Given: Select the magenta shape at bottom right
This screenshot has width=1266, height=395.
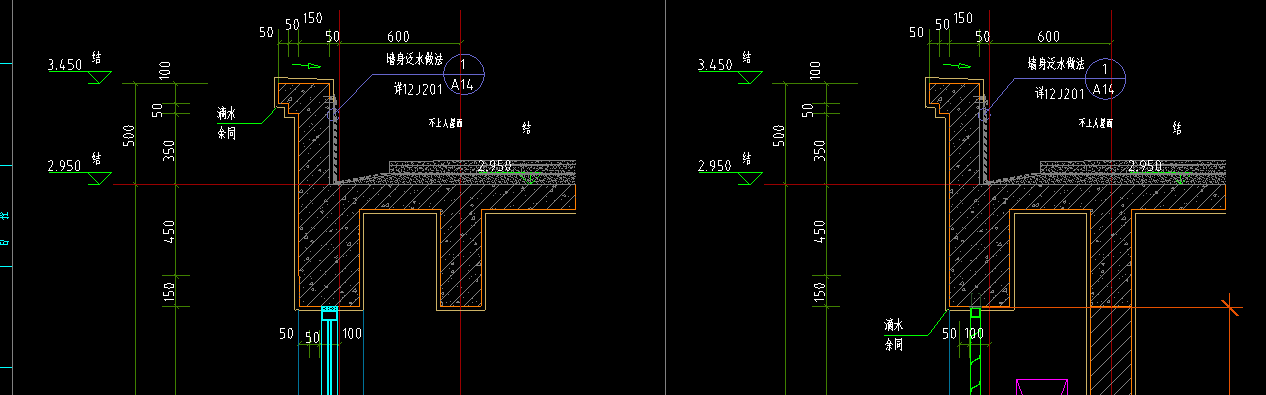Looking at the screenshot, I should (1042, 386).
